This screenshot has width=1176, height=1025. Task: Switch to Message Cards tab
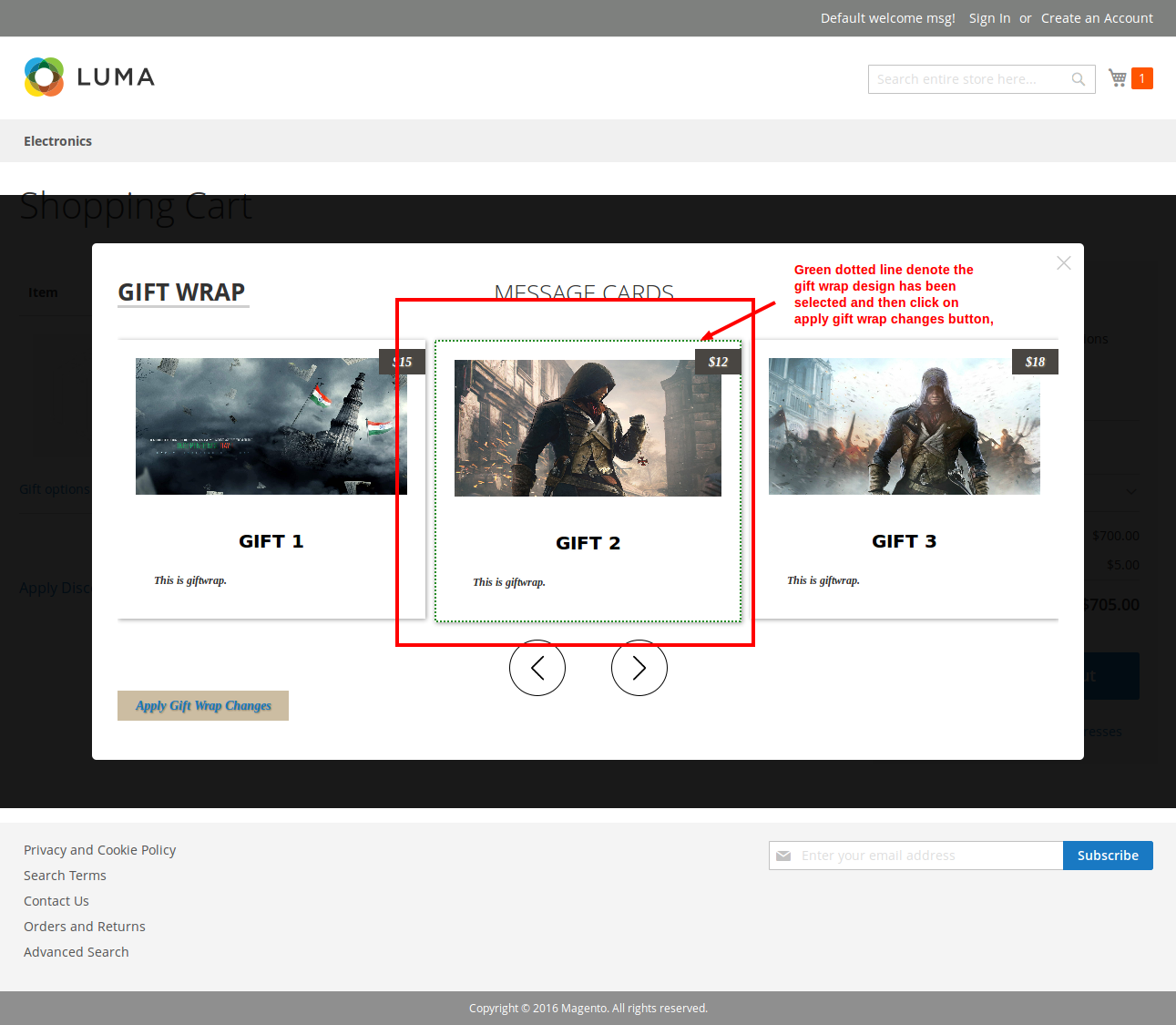(x=584, y=292)
